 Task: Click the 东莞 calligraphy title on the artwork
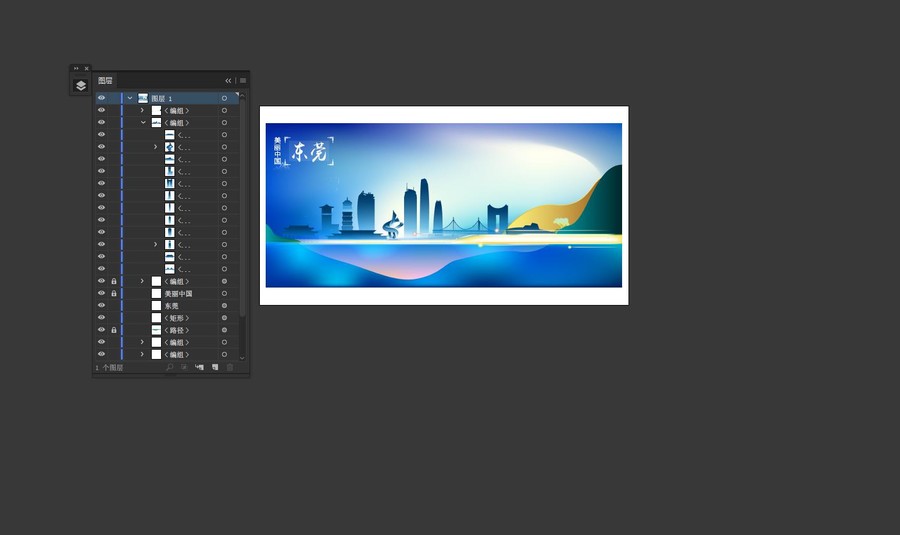tap(309, 152)
